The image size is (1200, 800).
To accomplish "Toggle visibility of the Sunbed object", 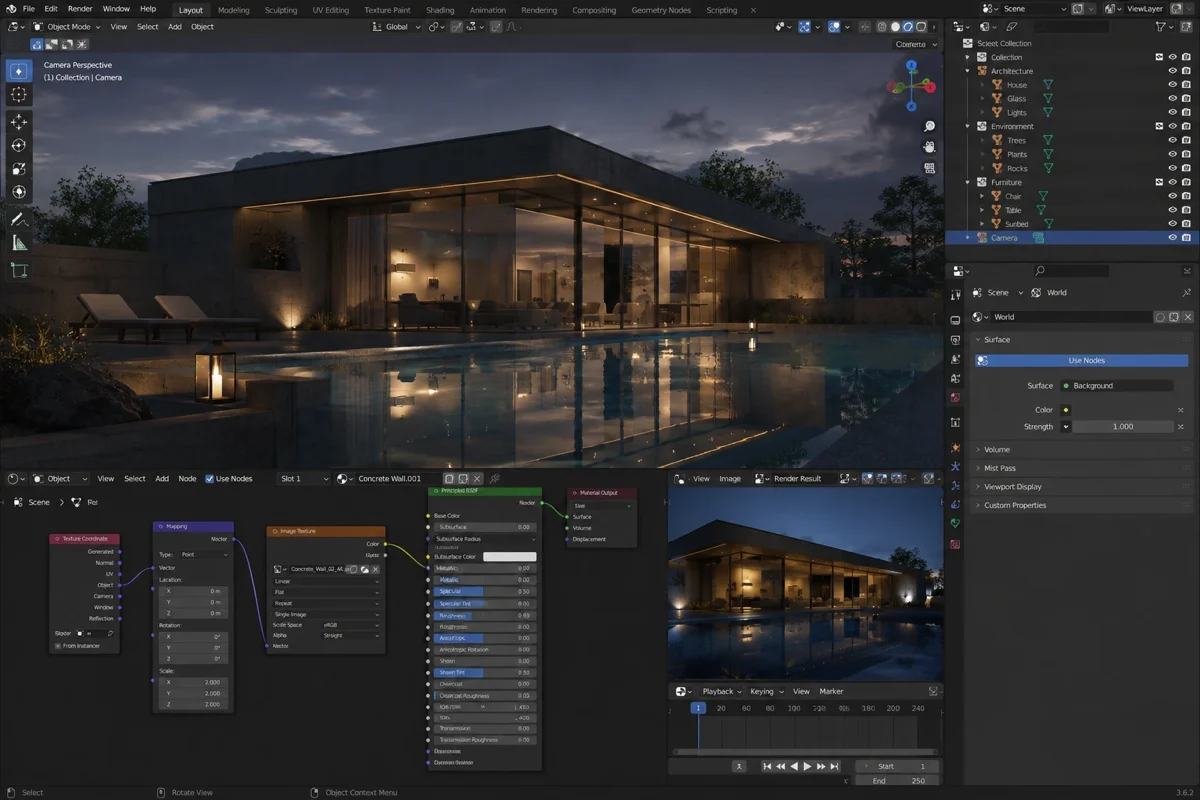I will click(1172, 224).
